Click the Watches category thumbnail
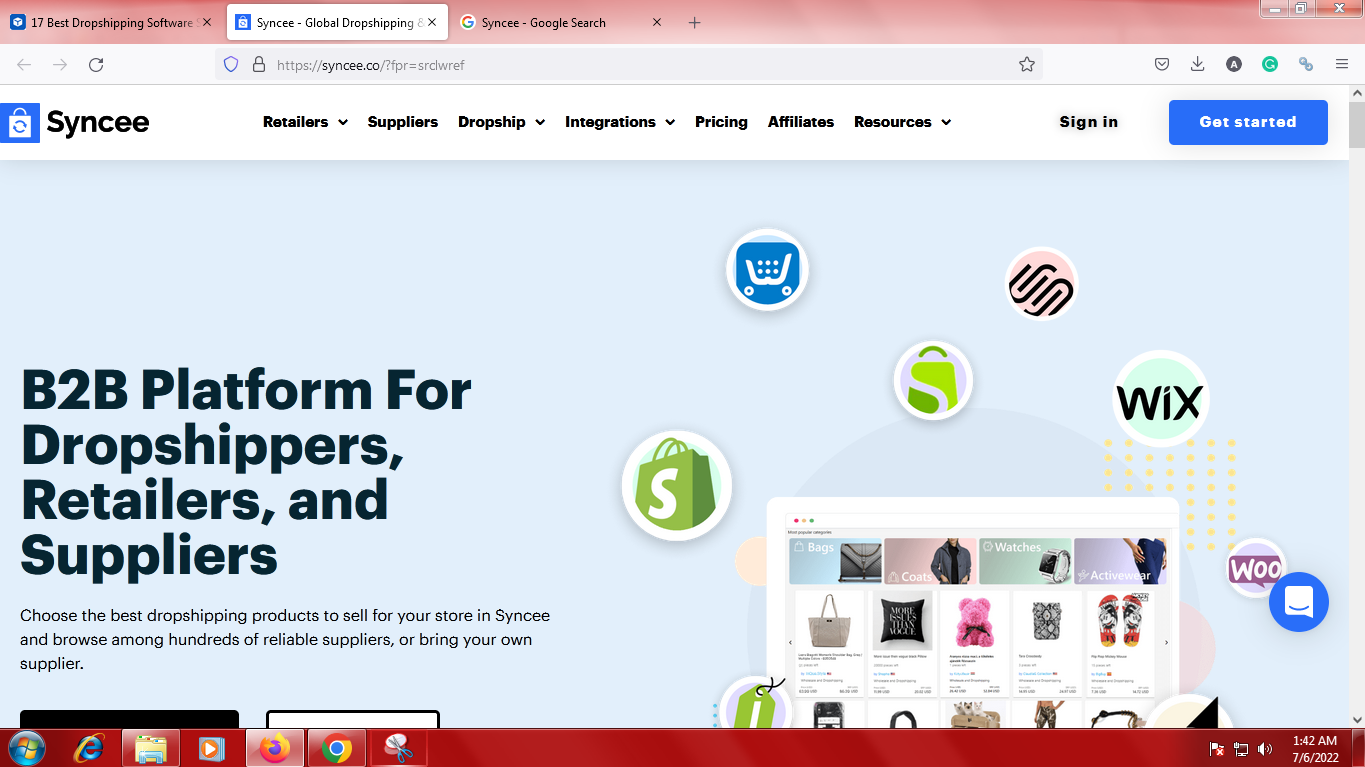This screenshot has height=767, width=1365. tap(1025, 561)
